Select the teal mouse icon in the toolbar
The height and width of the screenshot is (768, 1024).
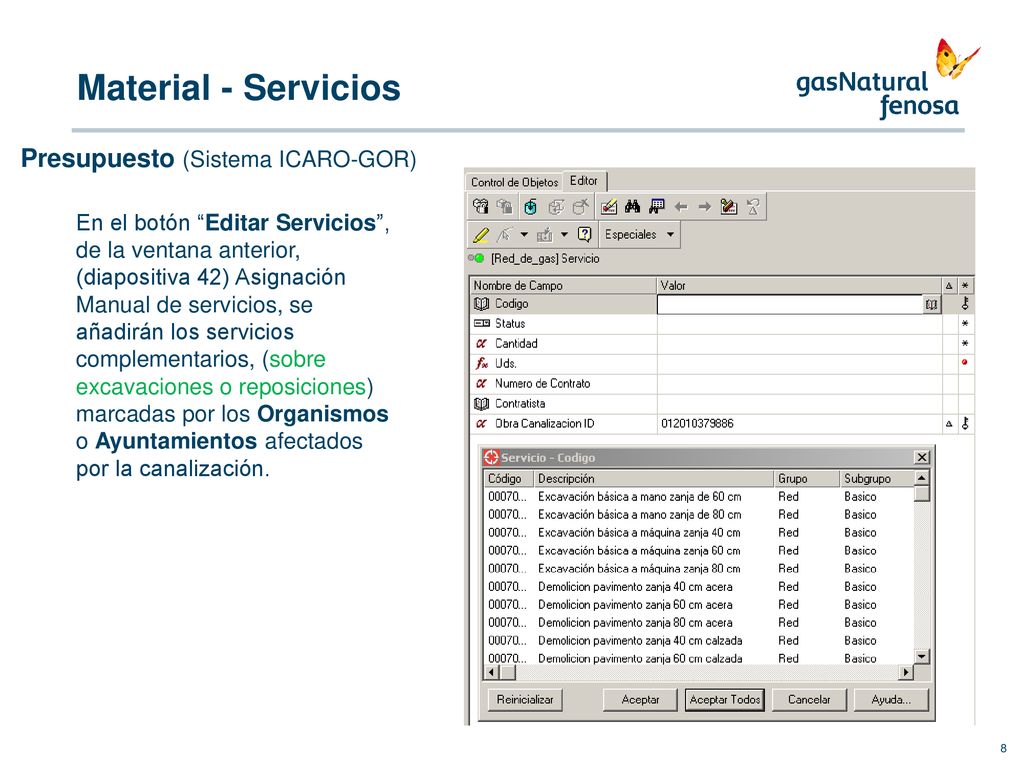pyautogui.click(x=530, y=207)
